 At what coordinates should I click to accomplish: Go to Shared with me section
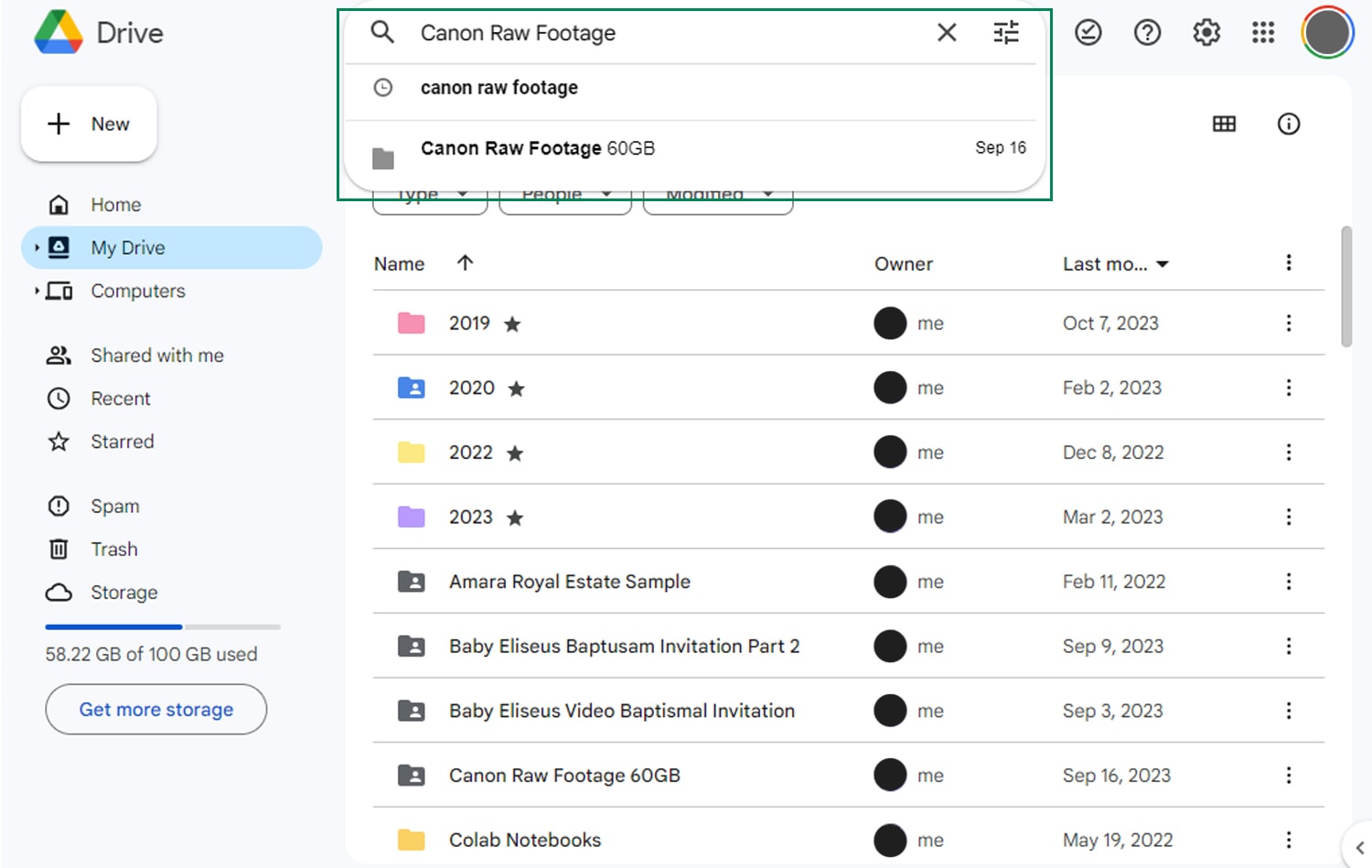[156, 355]
